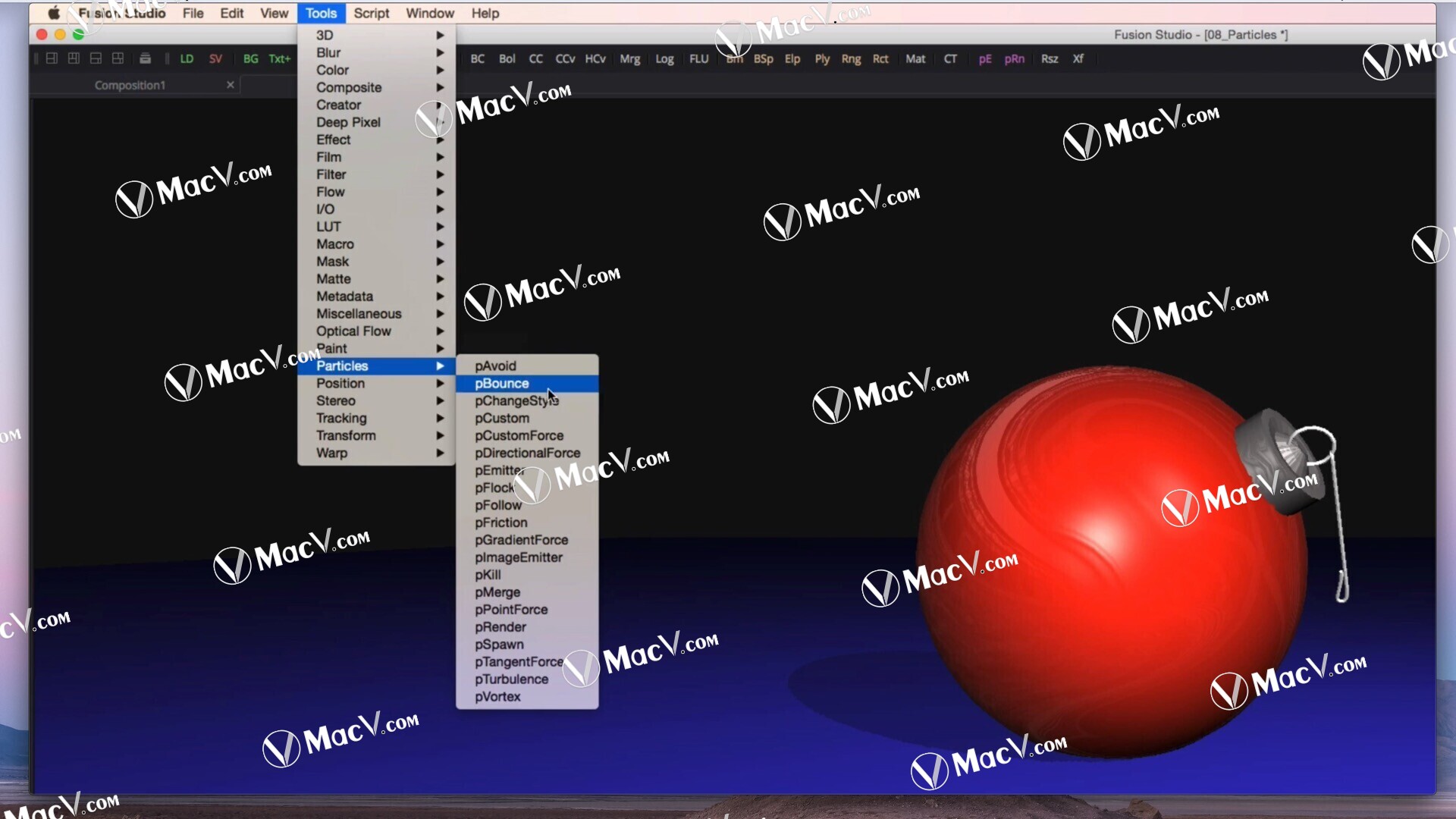Add a BG Background tool from toolbar
This screenshot has width=1456, height=819.
point(250,59)
